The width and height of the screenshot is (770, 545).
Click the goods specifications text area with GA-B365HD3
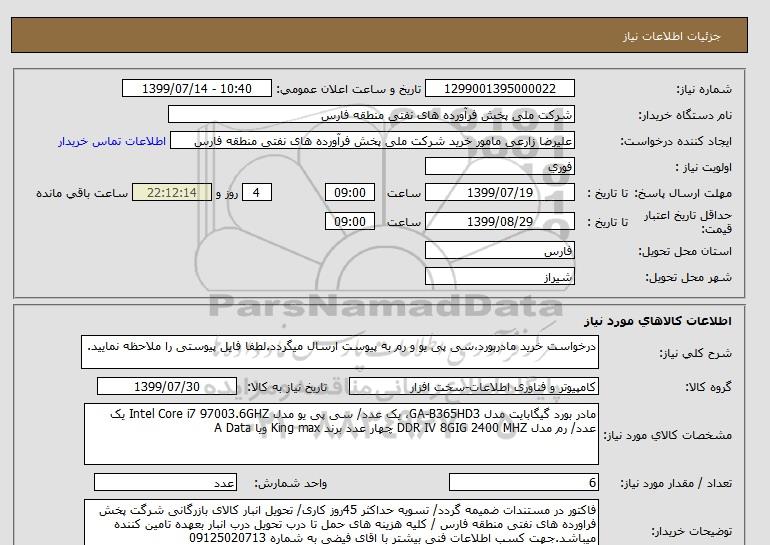[x=341, y=434]
